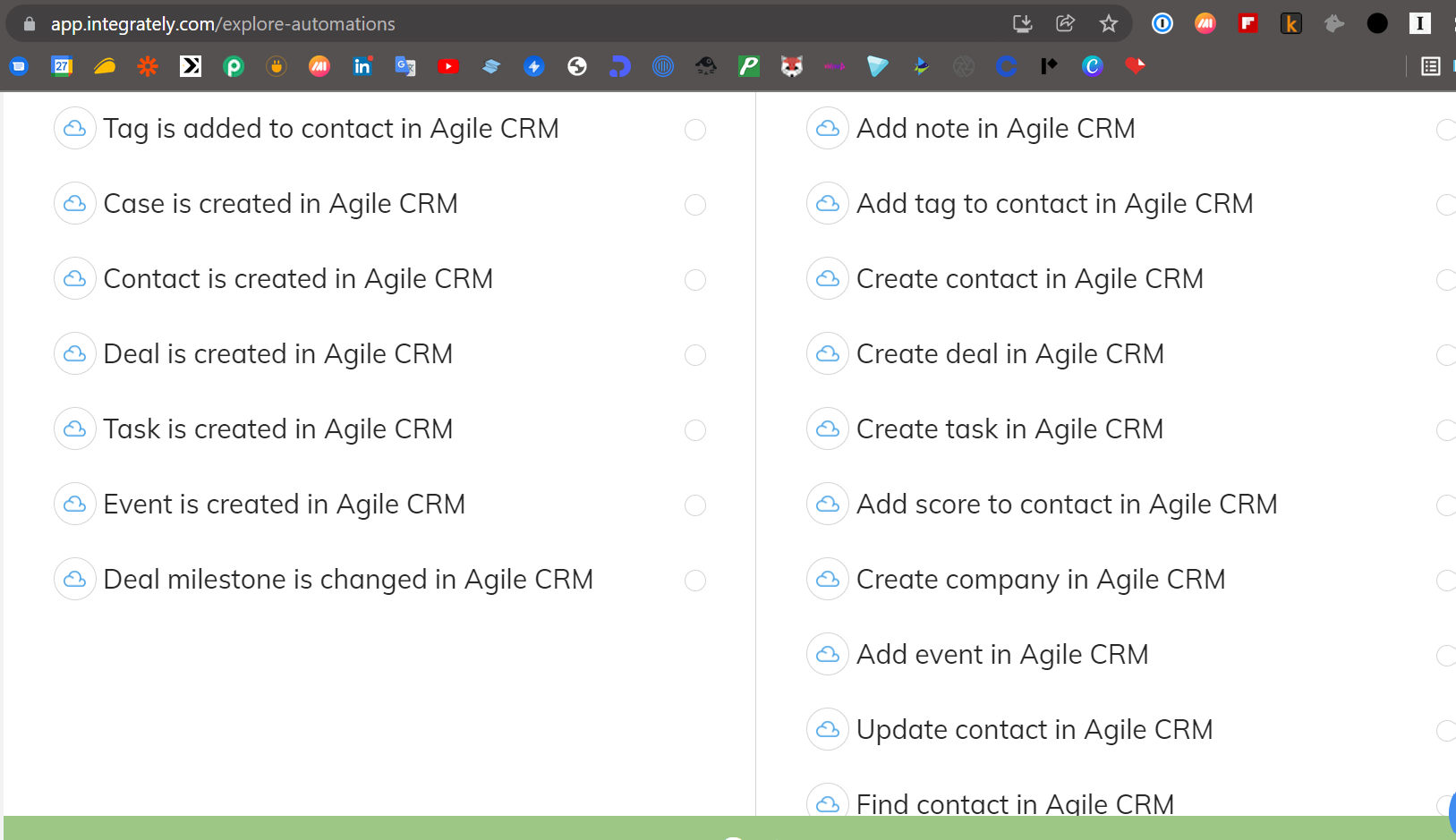This screenshot has width=1456, height=840.
Task: Click Tag is added to contact text
Action: click(331, 129)
